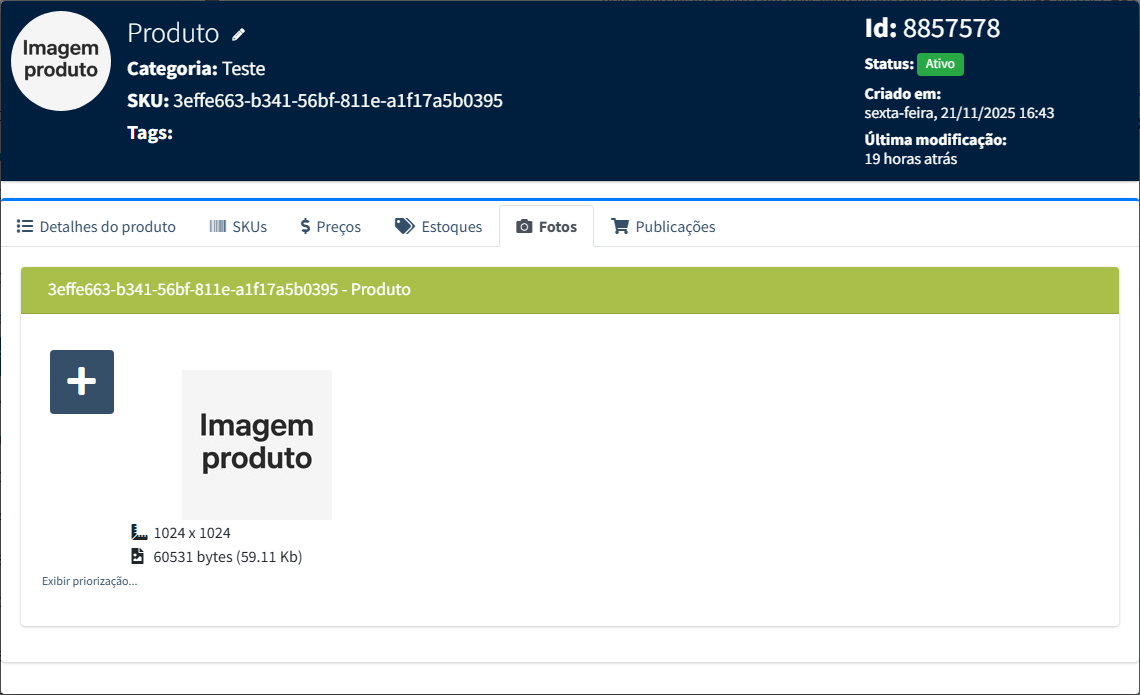Switch to the SKUs tab
1140x695 pixels.
(x=238, y=227)
